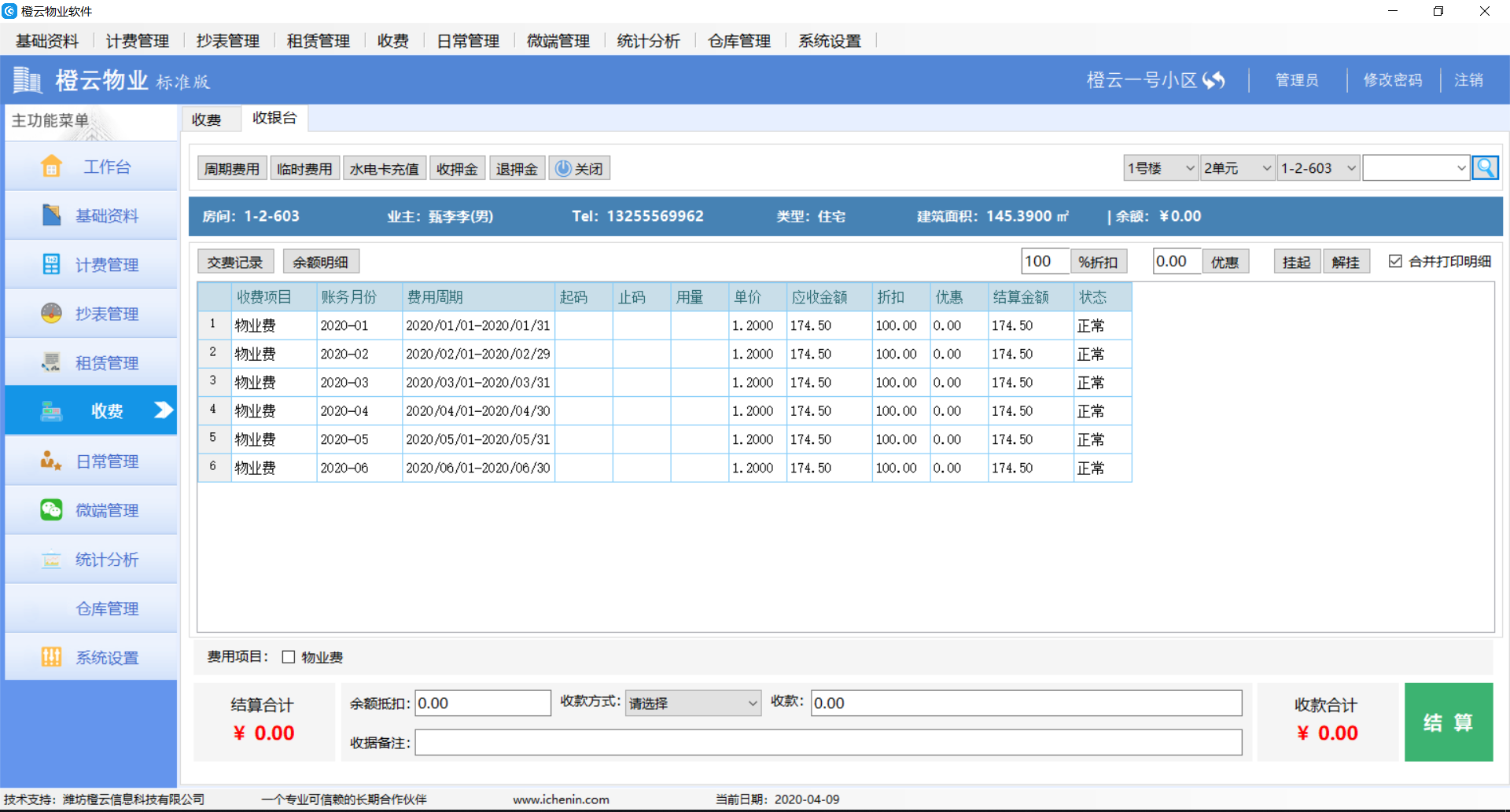1510x812 pixels.
Task: Click the 优惠 button
Action: [1225, 262]
